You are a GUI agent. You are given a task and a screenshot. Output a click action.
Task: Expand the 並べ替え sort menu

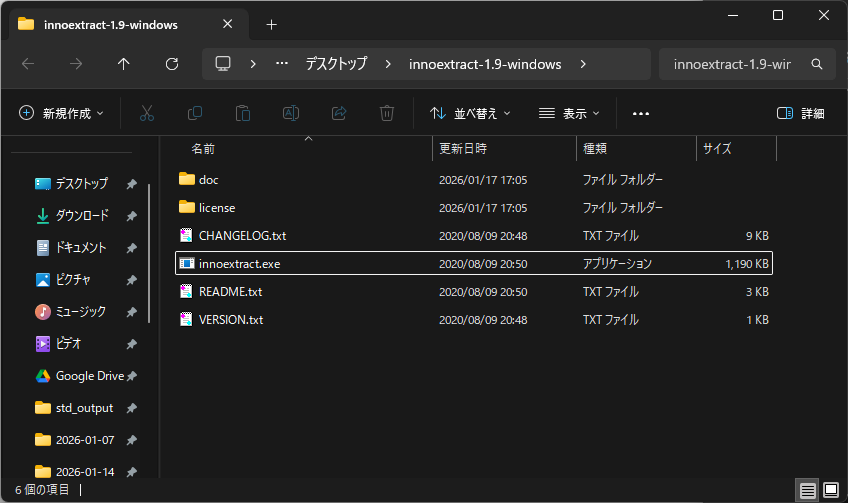(470, 113)
